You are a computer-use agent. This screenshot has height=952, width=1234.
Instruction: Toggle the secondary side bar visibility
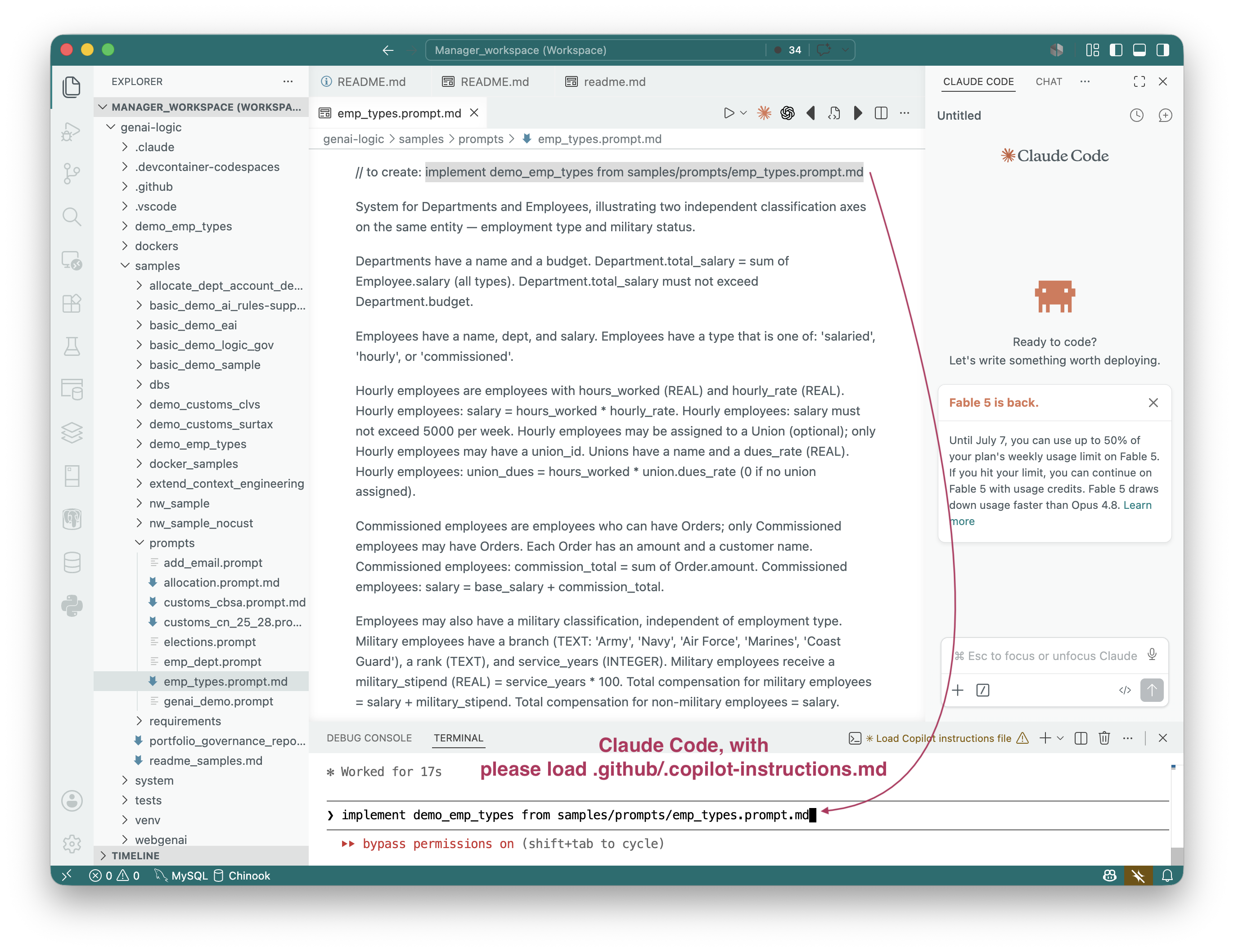coord(1163,50)
